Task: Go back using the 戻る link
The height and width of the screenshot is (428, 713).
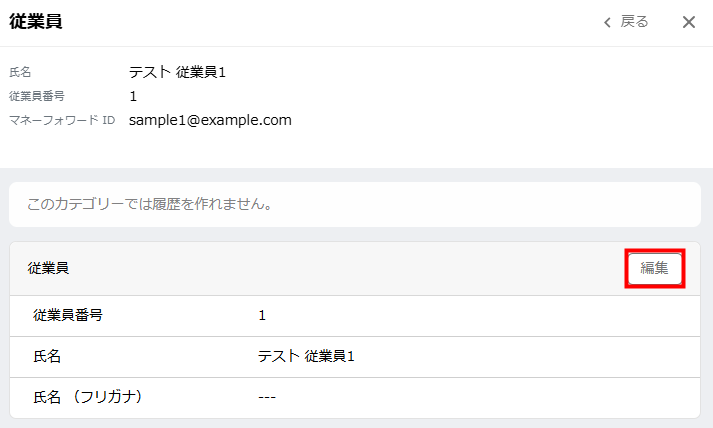Action: click(634, 21)
